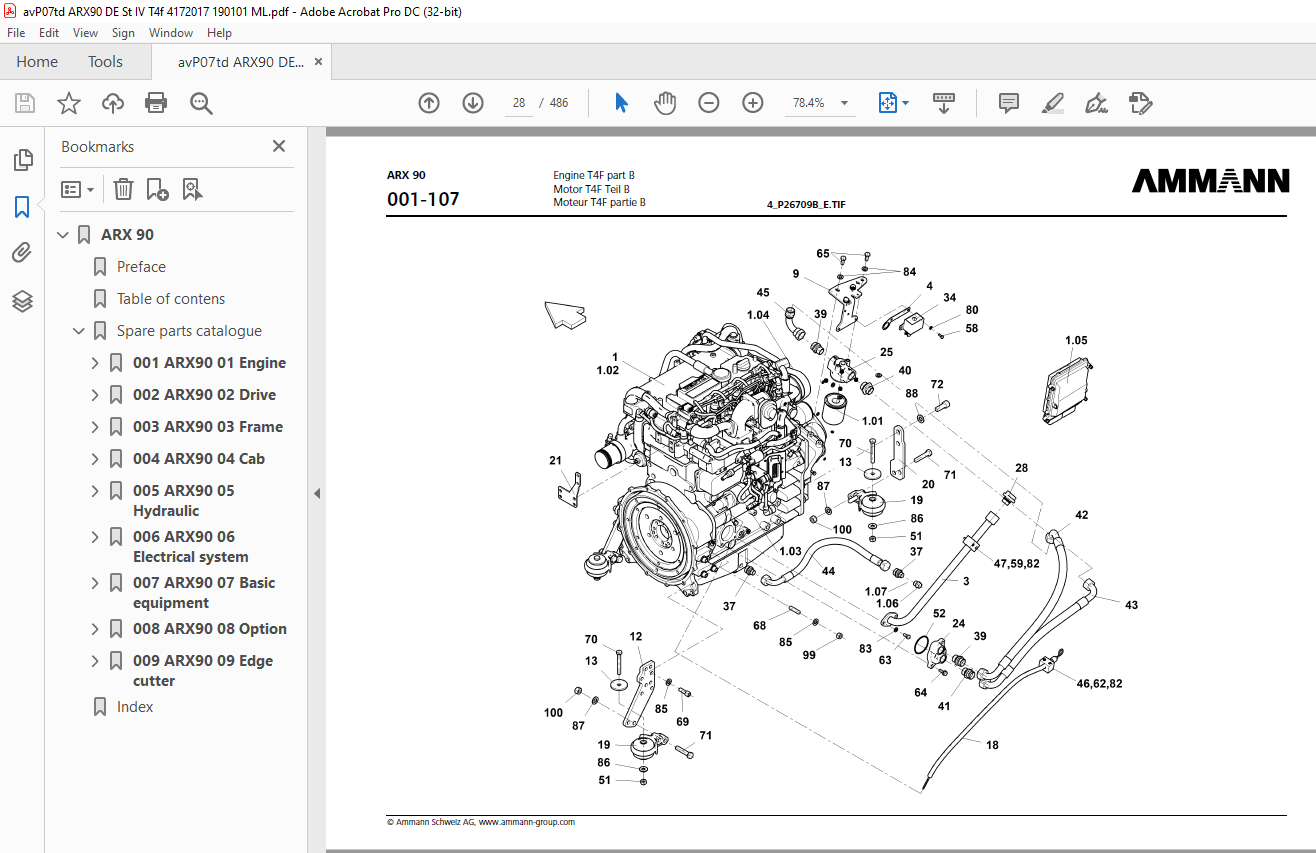Click the scrolling mode keyboard icon
The width and height of the screenshot is (1316, 853).
[945, 103]
